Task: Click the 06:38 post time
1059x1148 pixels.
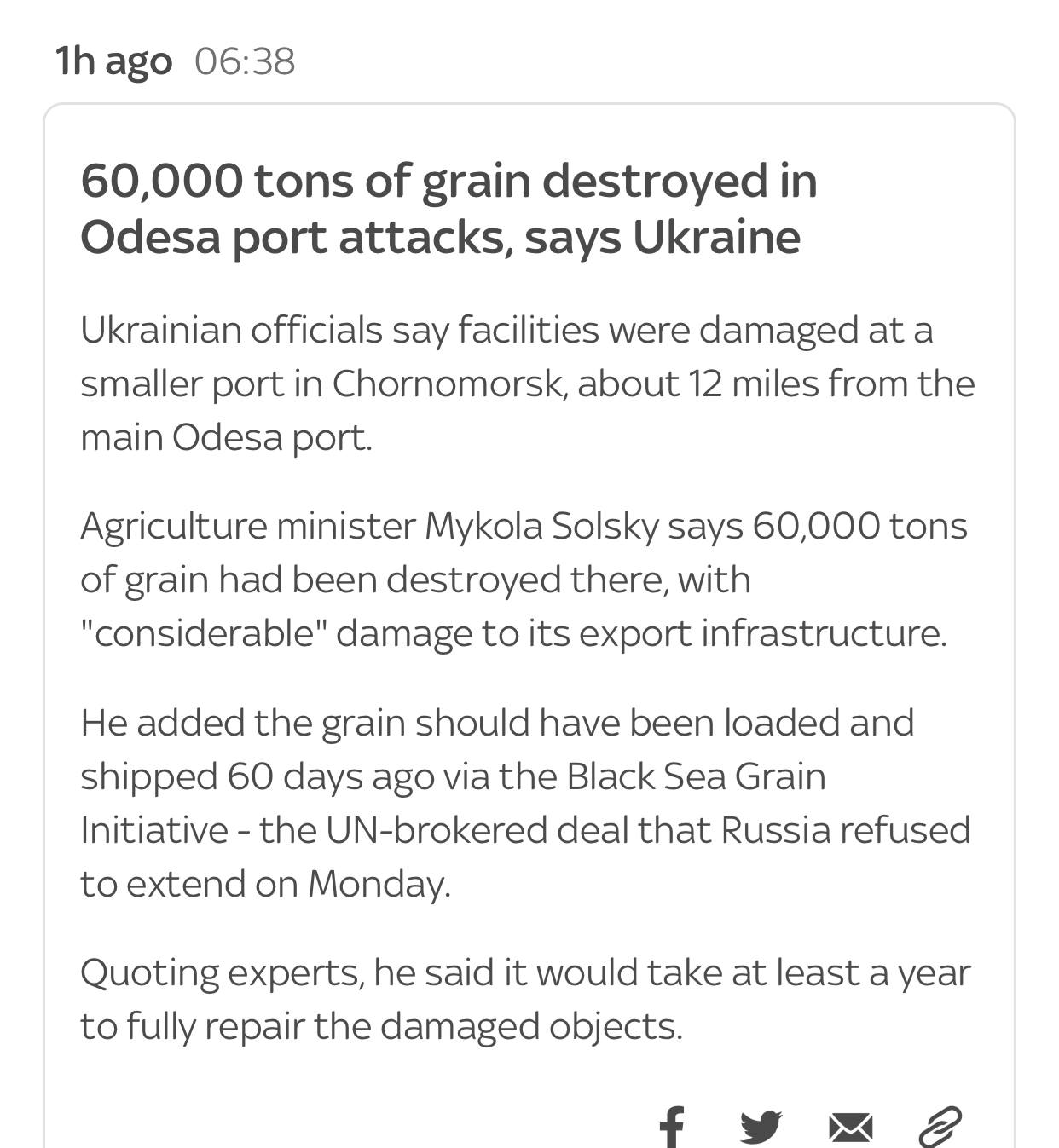Action: point(245,61)
